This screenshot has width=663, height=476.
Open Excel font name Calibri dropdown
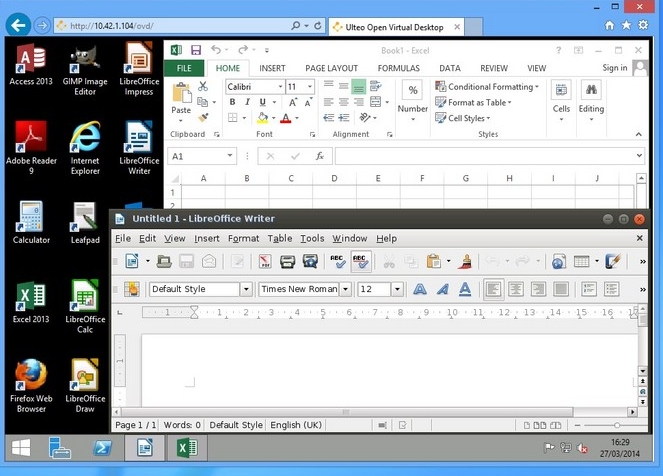tap(280, 87)
